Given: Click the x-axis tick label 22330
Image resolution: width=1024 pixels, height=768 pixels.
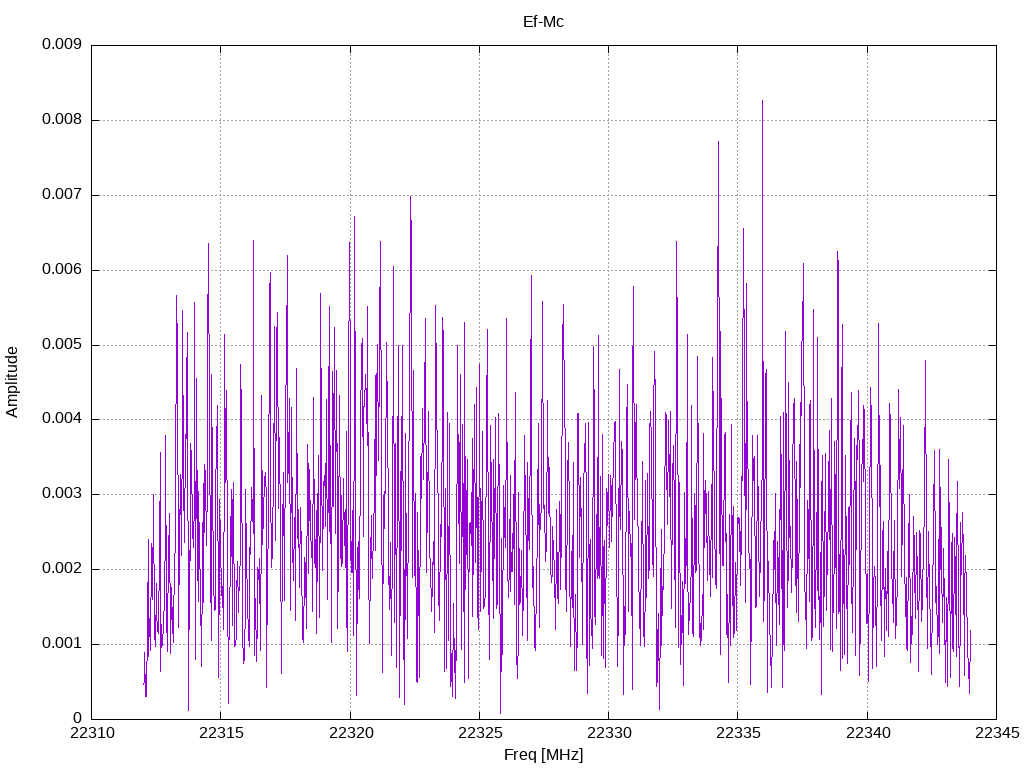Looking at the screenshot, I should point(609,733).
